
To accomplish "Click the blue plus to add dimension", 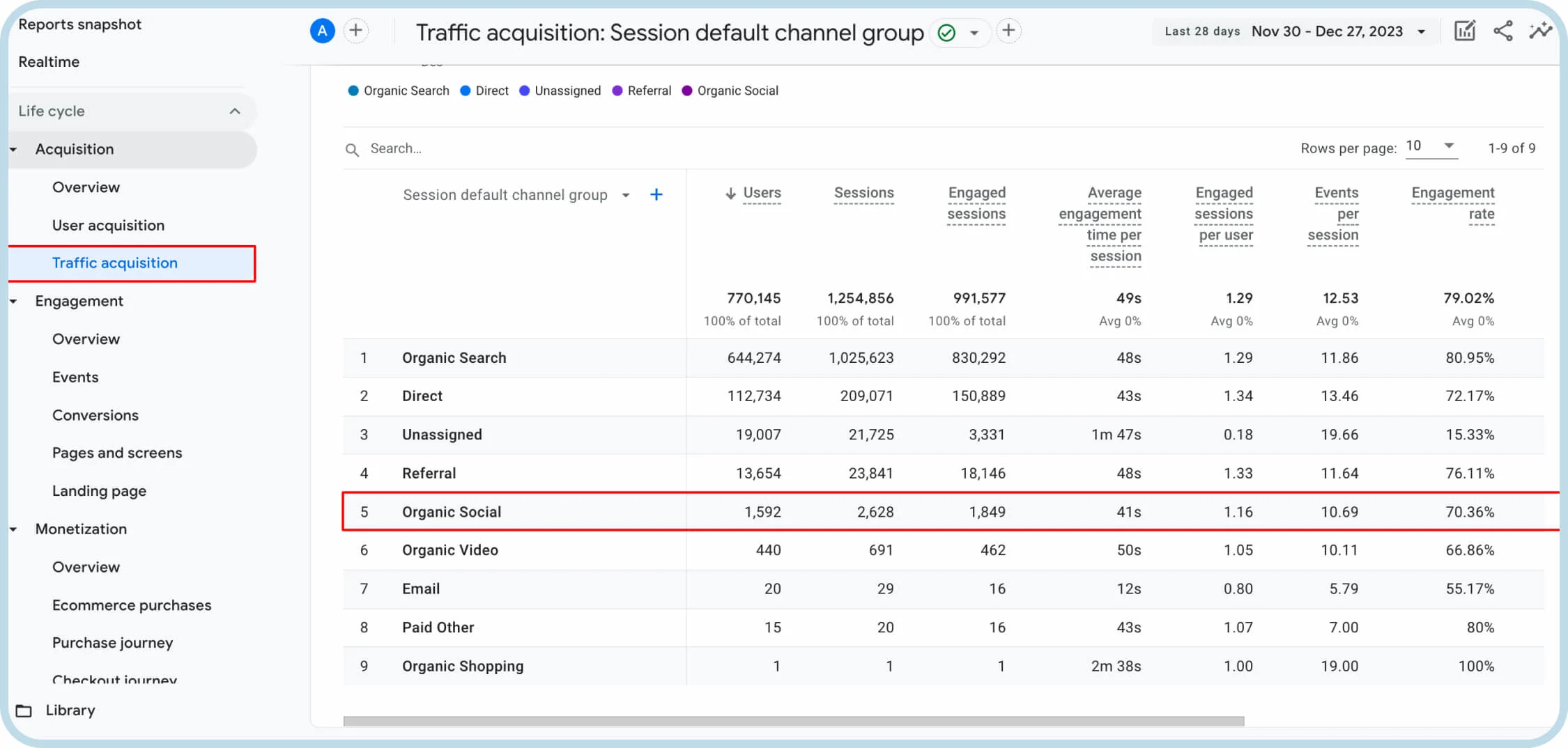I will (x=656, y=195).
